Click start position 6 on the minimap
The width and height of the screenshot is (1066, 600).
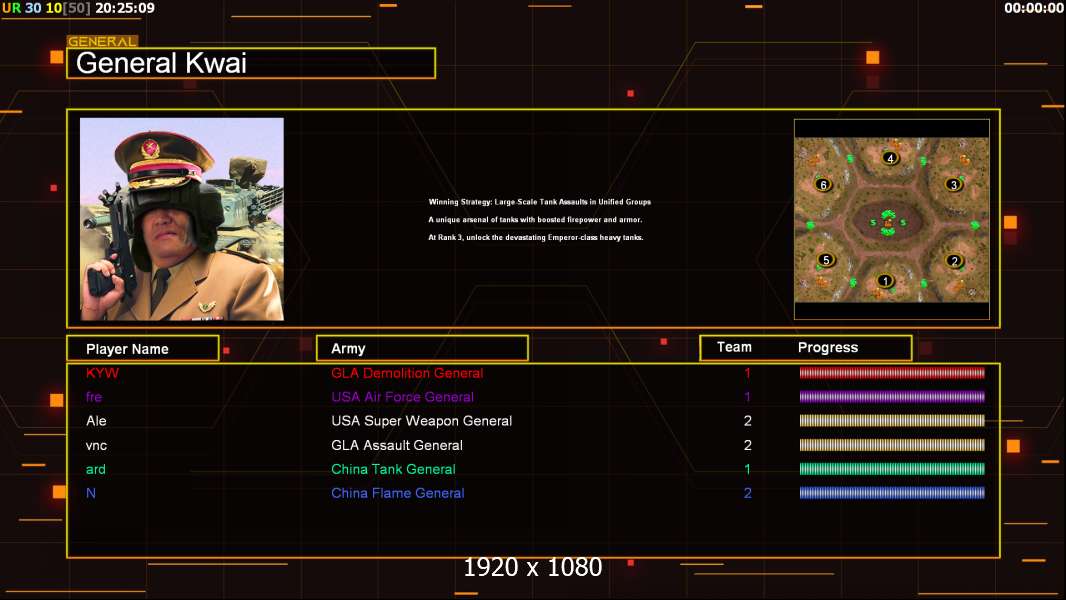pyautogui.click(x=823, y=185)
